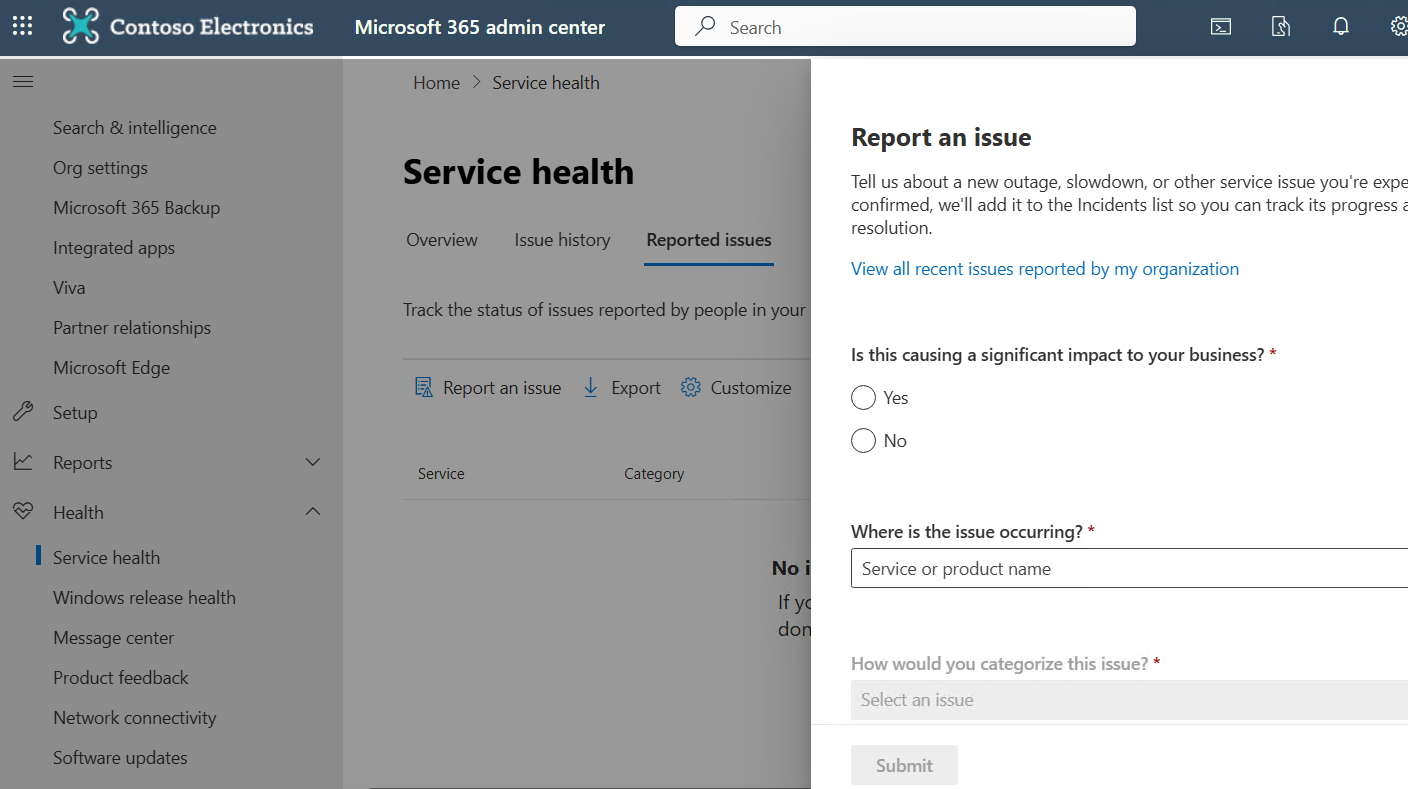Image resolution: width=1408 pixels, height=789 pixels.
Task: Click Microsoft 365 admin center title
Action: click(480, 27)
